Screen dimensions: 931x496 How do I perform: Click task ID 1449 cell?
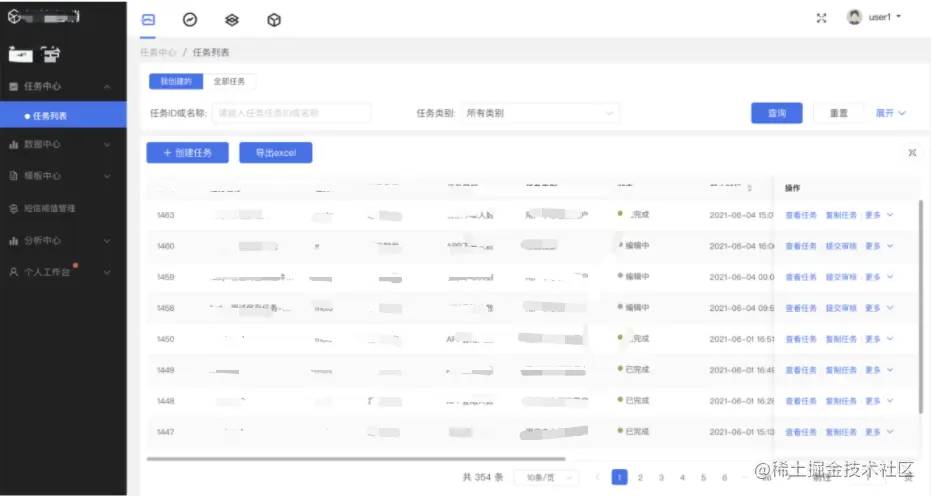point(166,370)
